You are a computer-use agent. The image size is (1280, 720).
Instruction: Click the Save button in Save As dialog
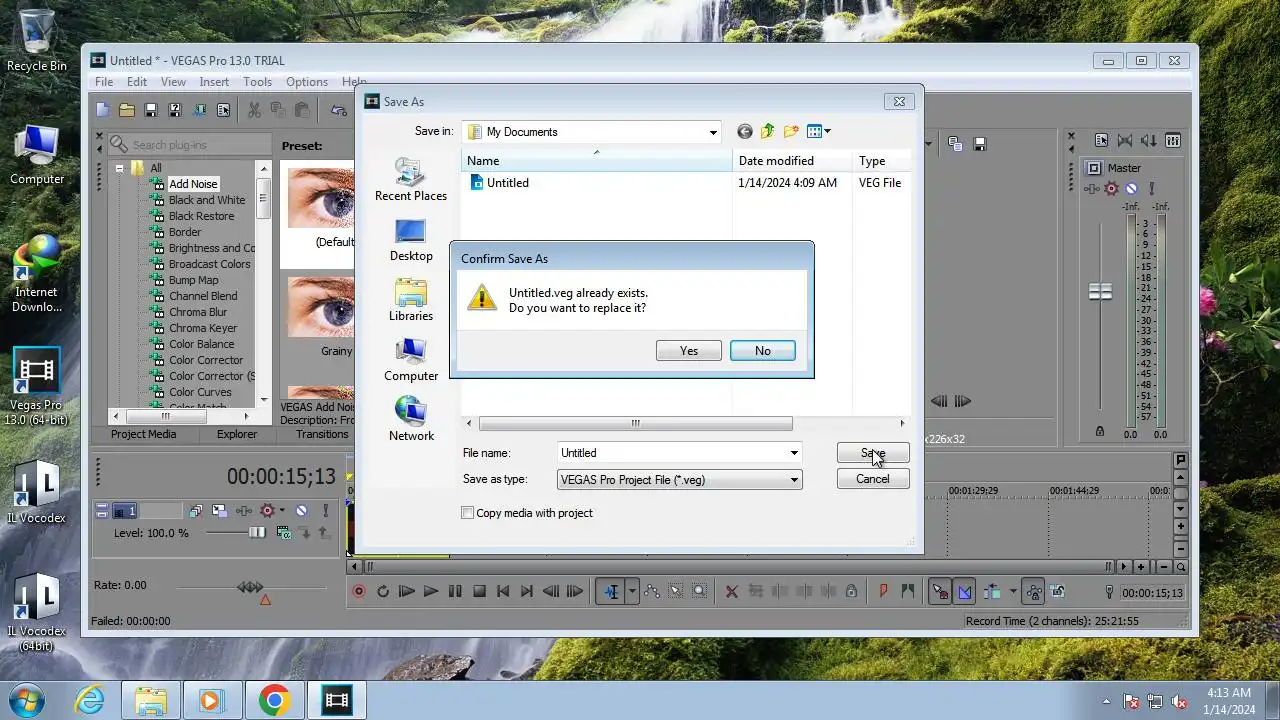click(873, 453)
